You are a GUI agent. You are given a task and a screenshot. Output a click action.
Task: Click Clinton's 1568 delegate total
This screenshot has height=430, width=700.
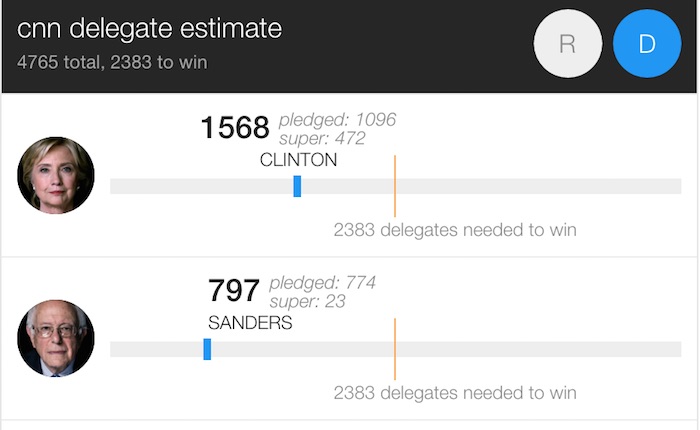(x=235, y=128)
